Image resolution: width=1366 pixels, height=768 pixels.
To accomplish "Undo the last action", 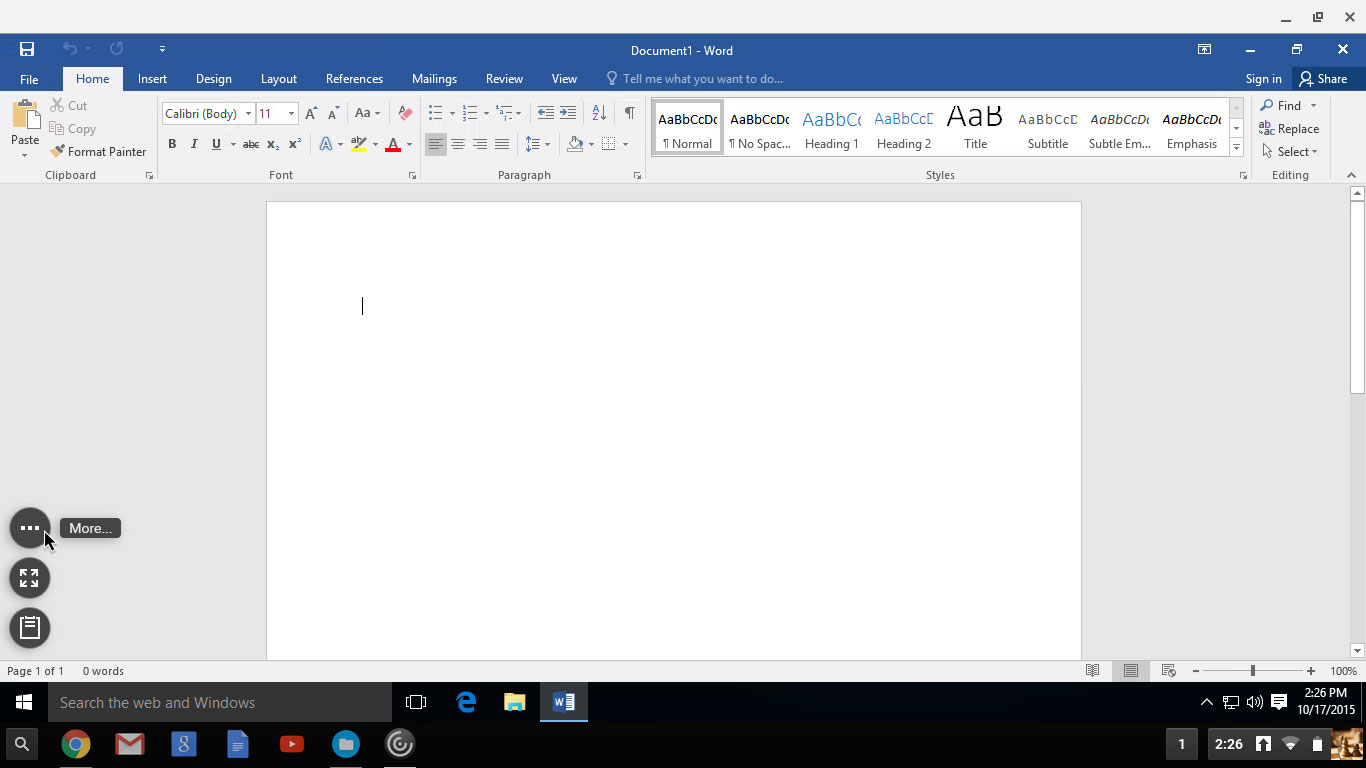I will pyautogui.click(x=70, y=49).
